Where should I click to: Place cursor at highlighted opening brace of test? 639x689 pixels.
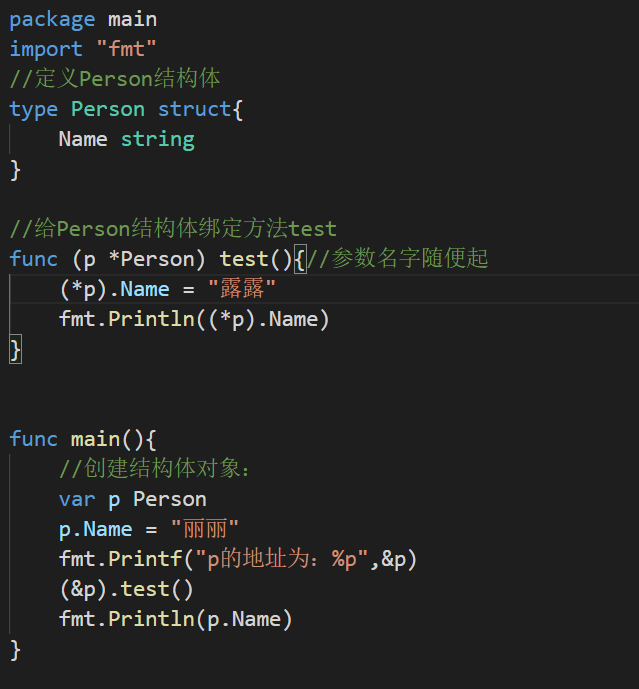coord(300,259)
